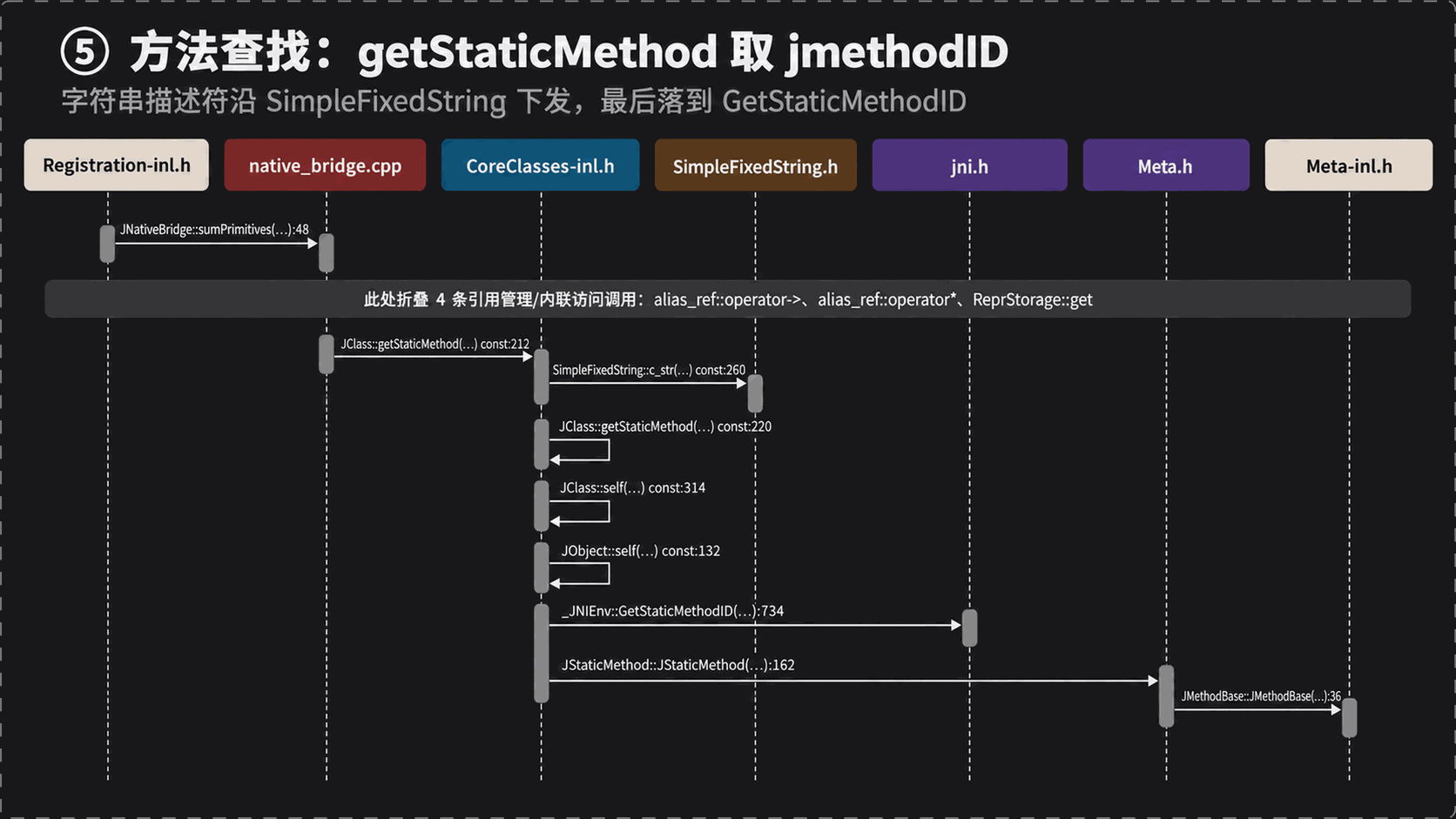Click the JNativeBridge::sumPrimitives(…):48 message label
This screenshot has height=819, width=1456.
tap(214, 230)
